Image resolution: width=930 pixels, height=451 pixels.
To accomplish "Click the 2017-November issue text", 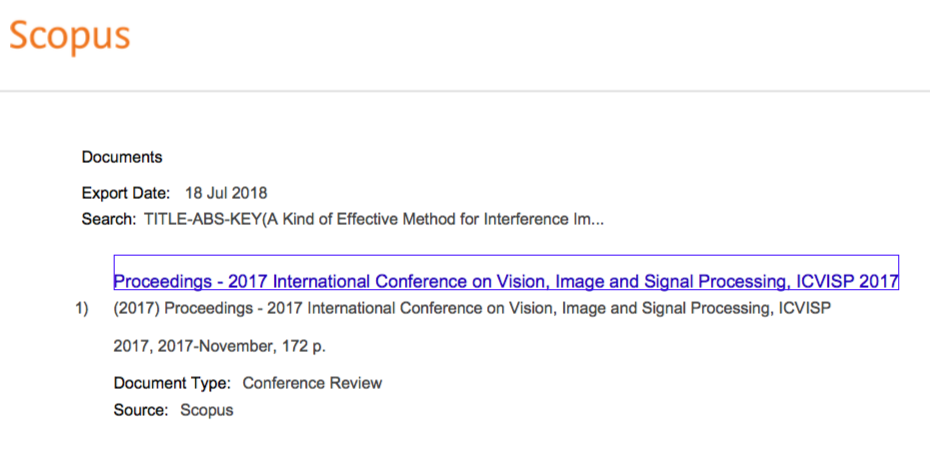I will pos(204,347).
